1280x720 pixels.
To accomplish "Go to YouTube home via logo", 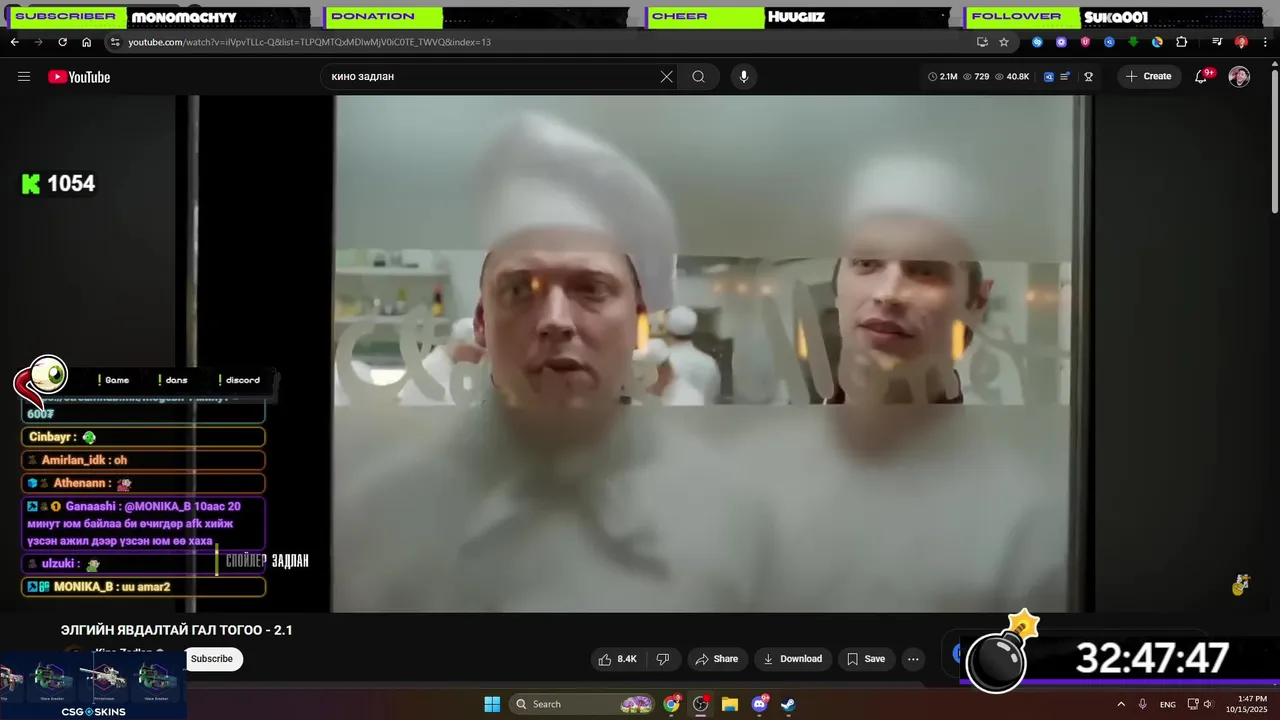I will click(x=79, y=77).
